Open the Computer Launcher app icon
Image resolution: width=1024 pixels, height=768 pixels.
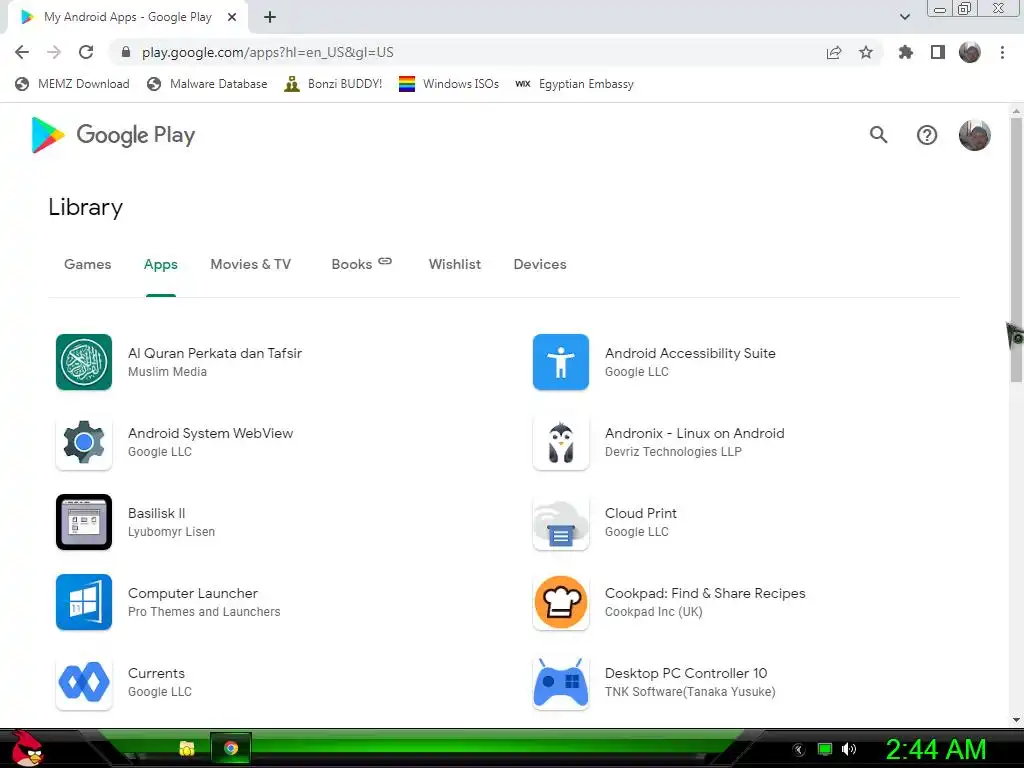[x=84, y=602]
